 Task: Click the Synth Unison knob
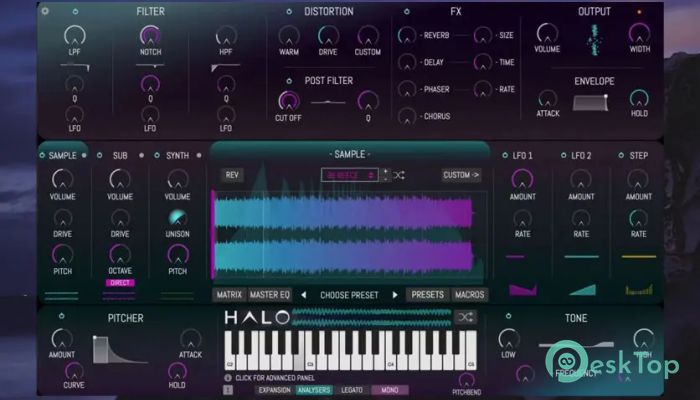point(178,218)
